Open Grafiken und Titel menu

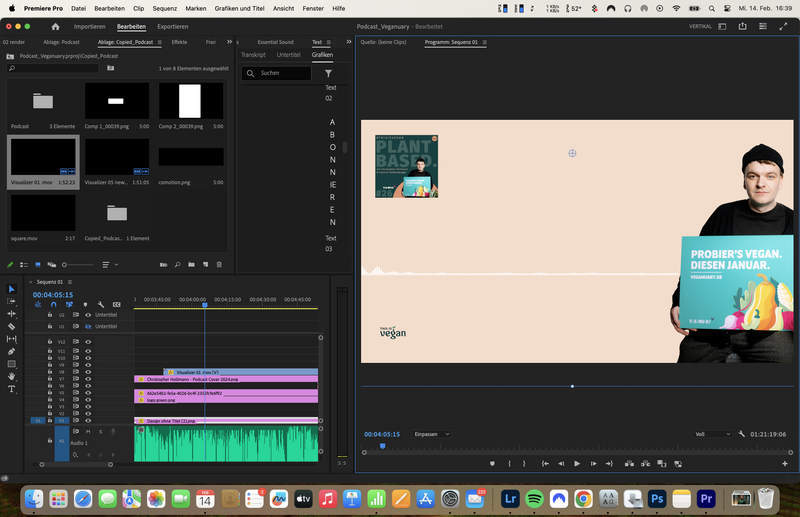click(x=239, y=9)
